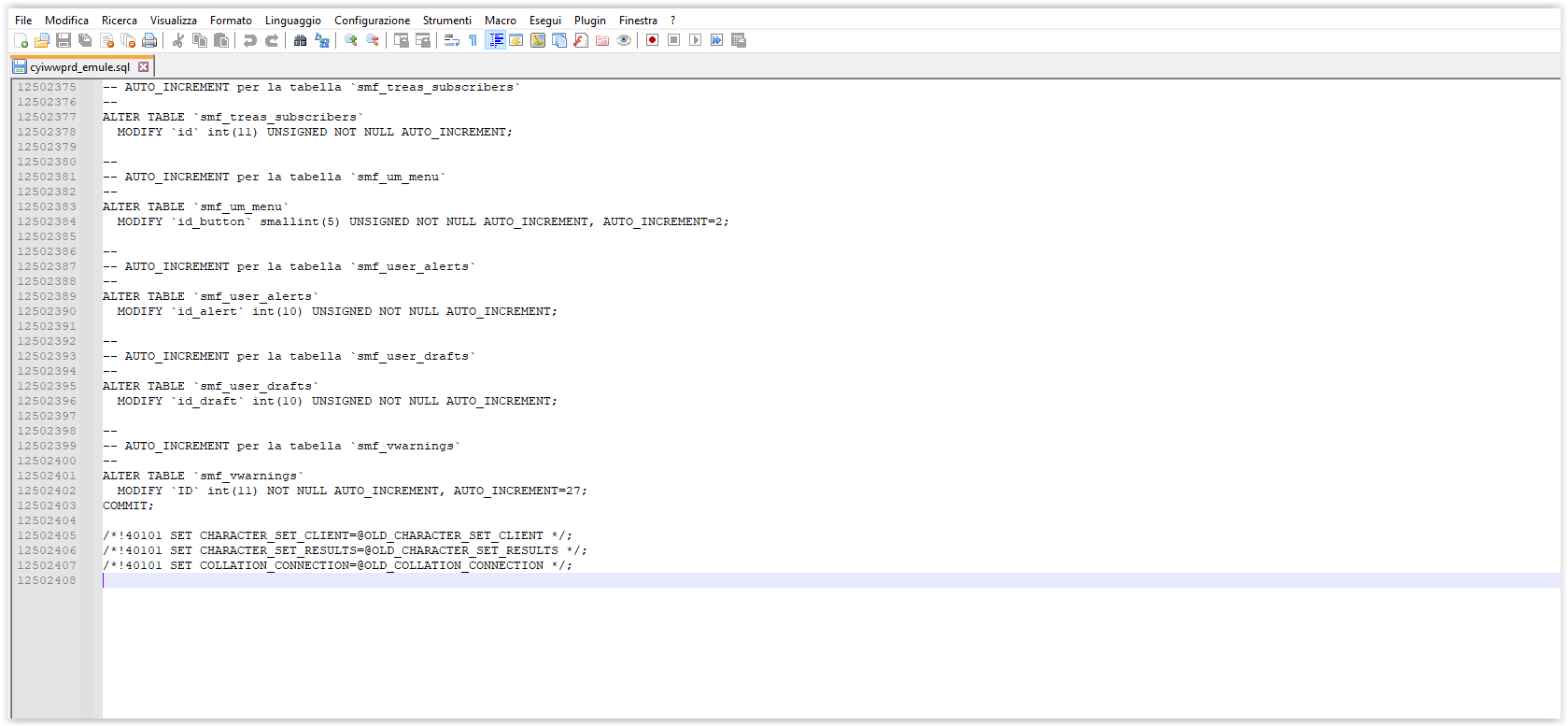This screenshot has height=726, width=1568.
Task: Click SET CHARACTER_SET_CLIENT comment line
Action: [x=337, y=535]
